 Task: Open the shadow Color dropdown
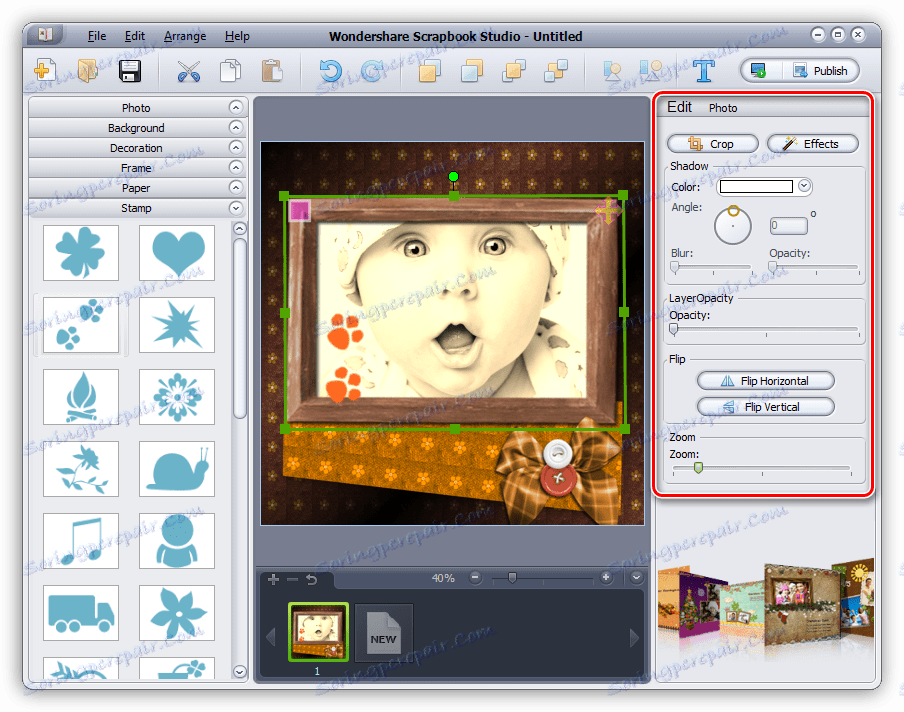point(803,186)
